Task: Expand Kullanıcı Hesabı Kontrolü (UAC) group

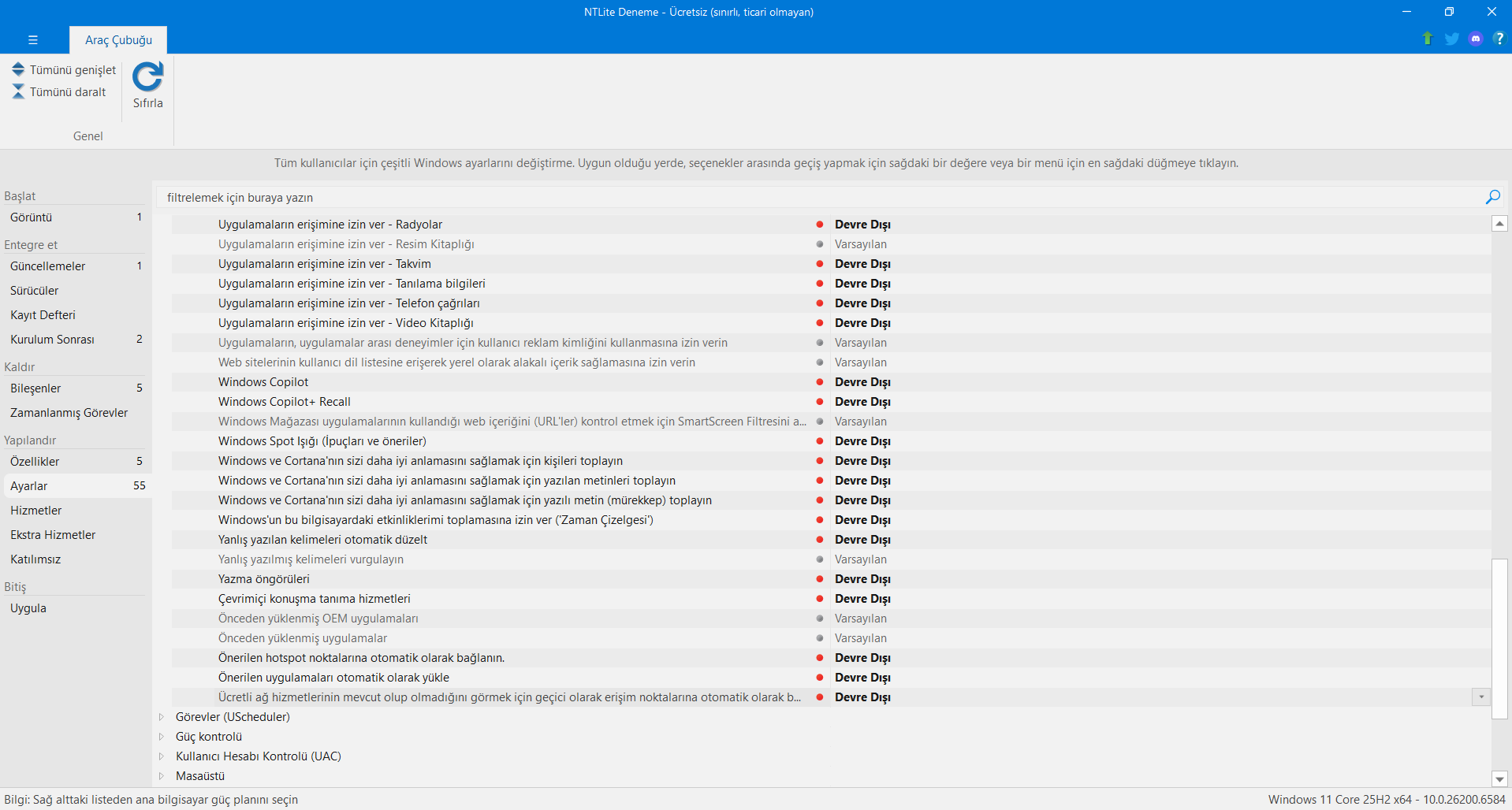Action: 162,756
